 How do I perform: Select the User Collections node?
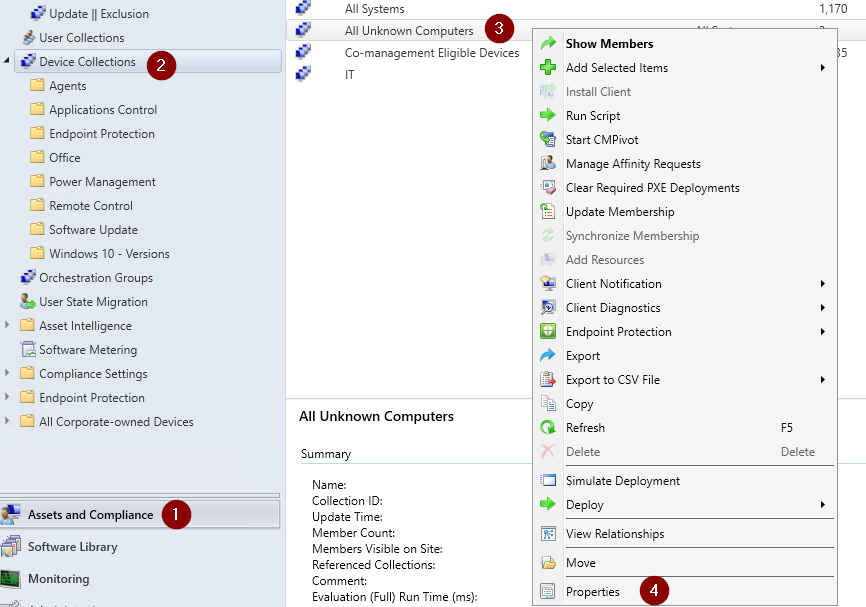tap(82, 38)
